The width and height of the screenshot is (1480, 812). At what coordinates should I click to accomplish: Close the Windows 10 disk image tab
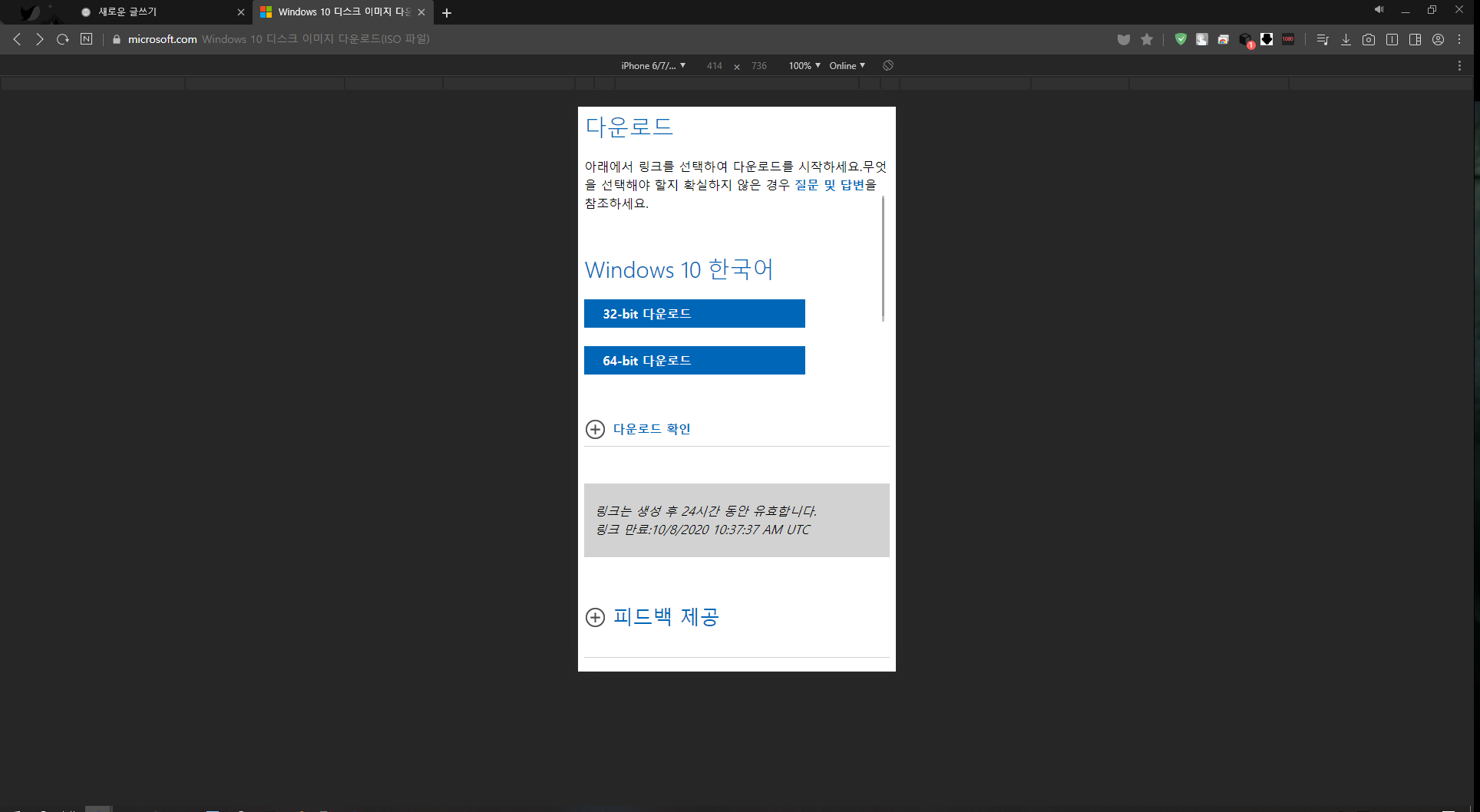coord(421,12)
